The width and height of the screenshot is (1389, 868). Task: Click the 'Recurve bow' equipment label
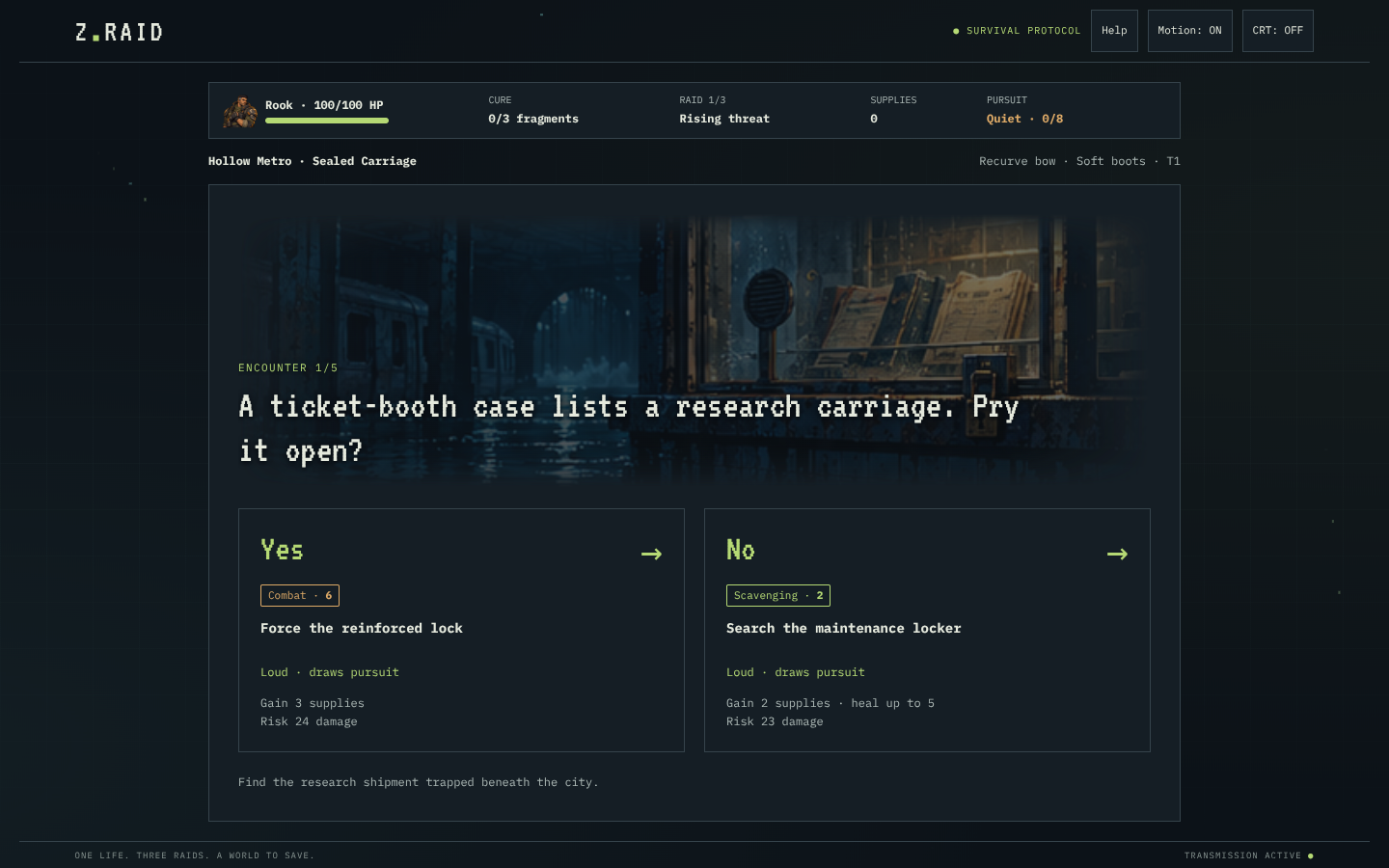pos(1018,161)
